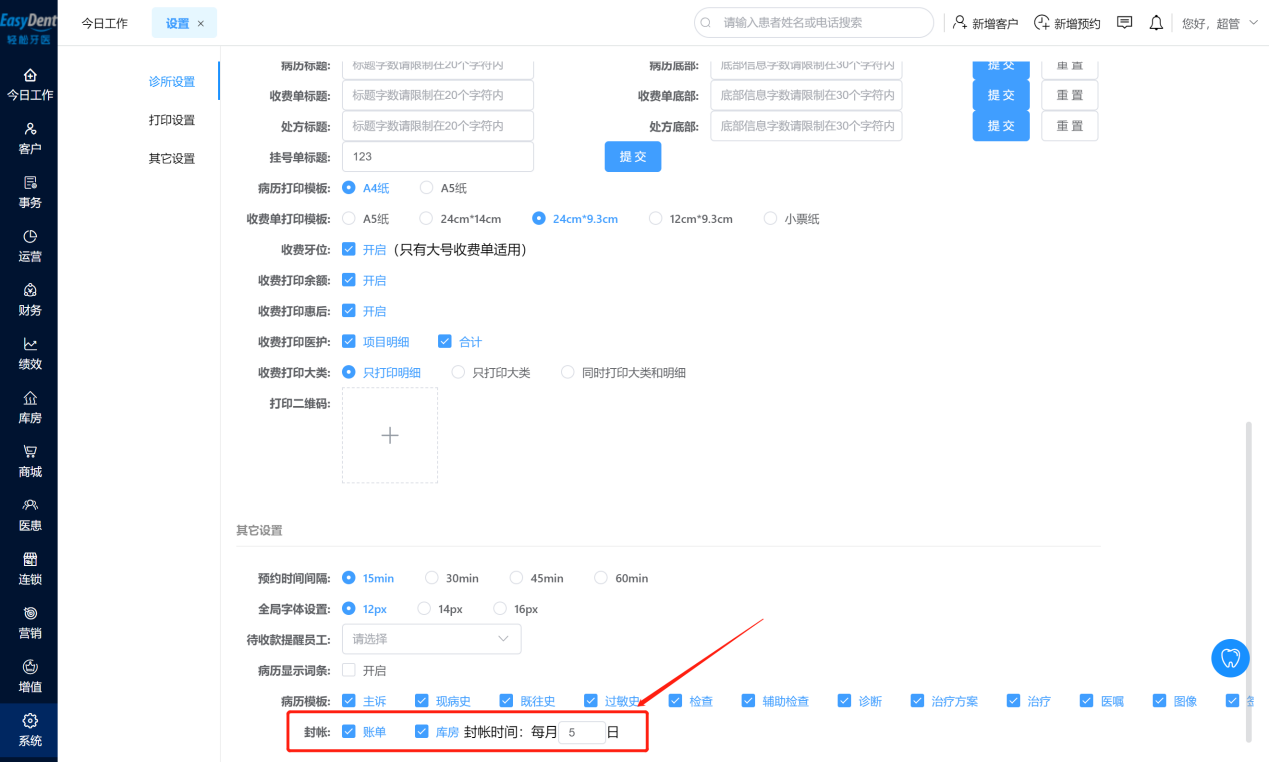This screenshot has width=1269, height=762.
Task: Open 今日工作 in the sidebar
Action: pos(30,85)
